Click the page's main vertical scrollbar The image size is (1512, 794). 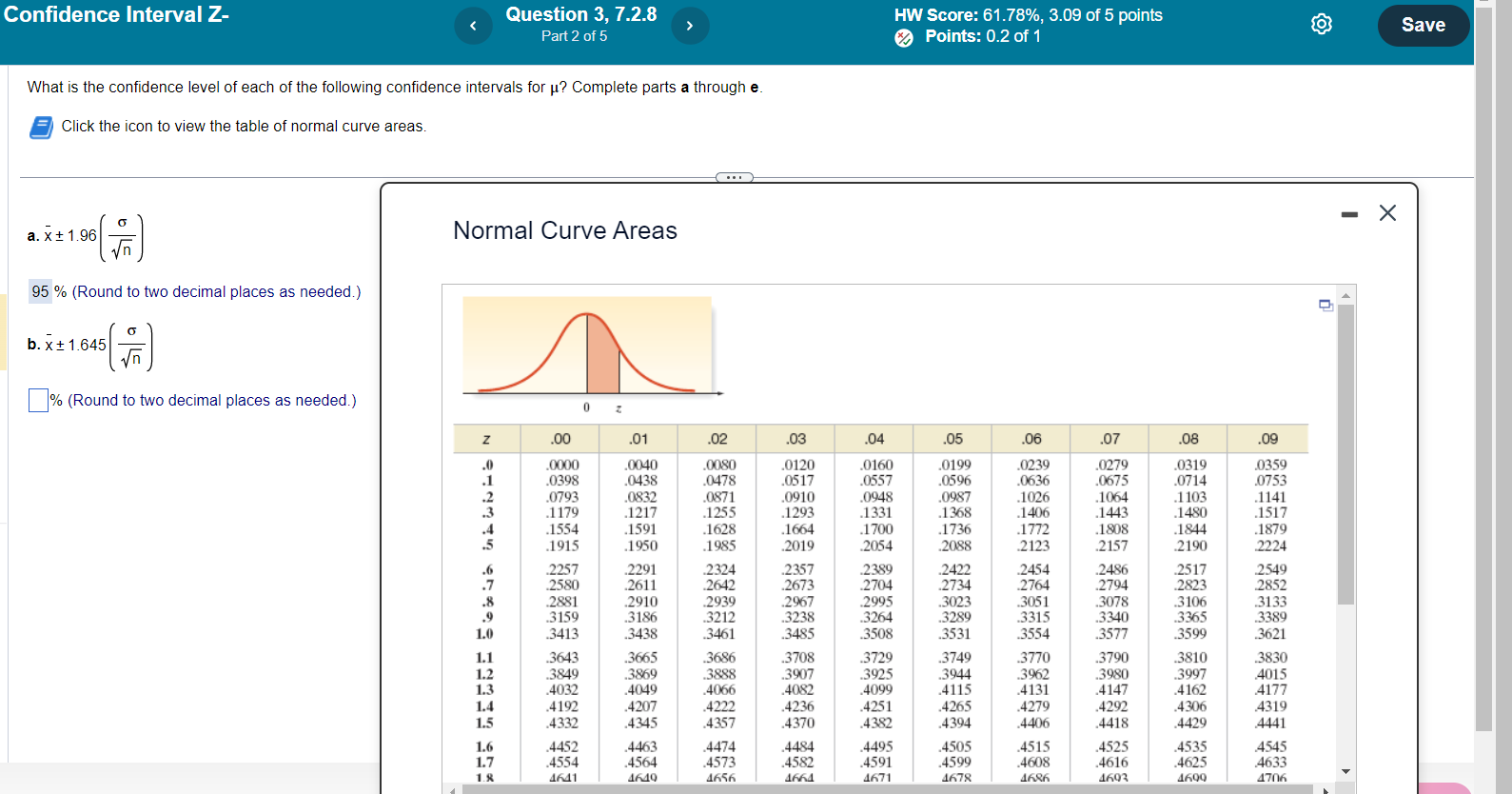1483,369
